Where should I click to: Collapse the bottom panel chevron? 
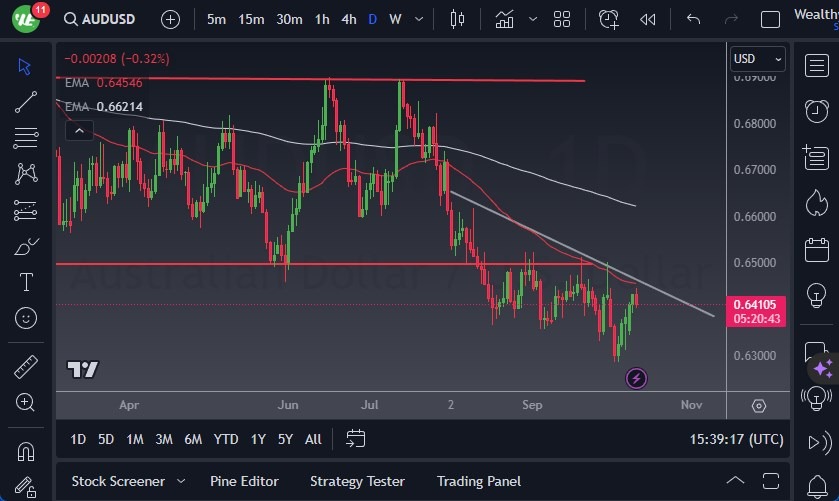coord(736,481)
